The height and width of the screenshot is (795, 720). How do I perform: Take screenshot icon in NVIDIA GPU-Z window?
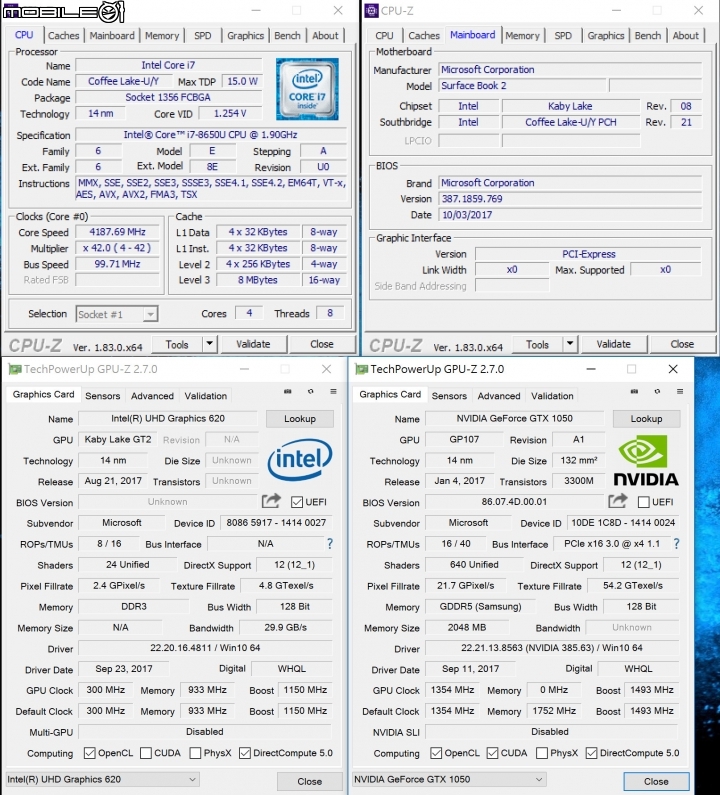634,391
